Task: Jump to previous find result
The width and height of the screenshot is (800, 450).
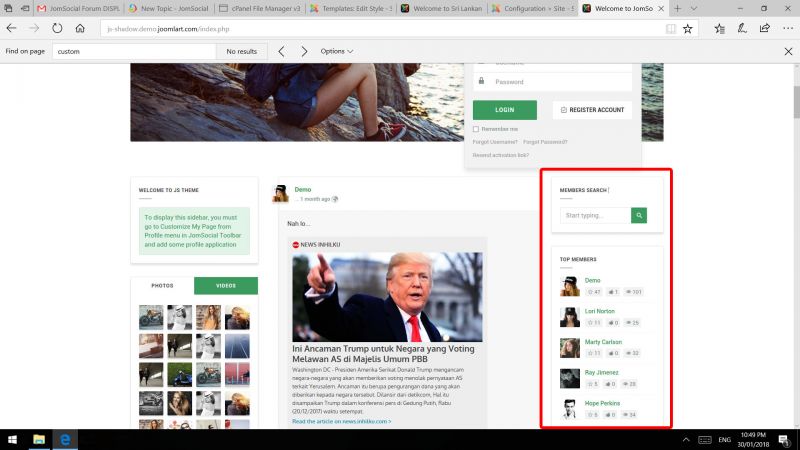Action: pos(282,51)
